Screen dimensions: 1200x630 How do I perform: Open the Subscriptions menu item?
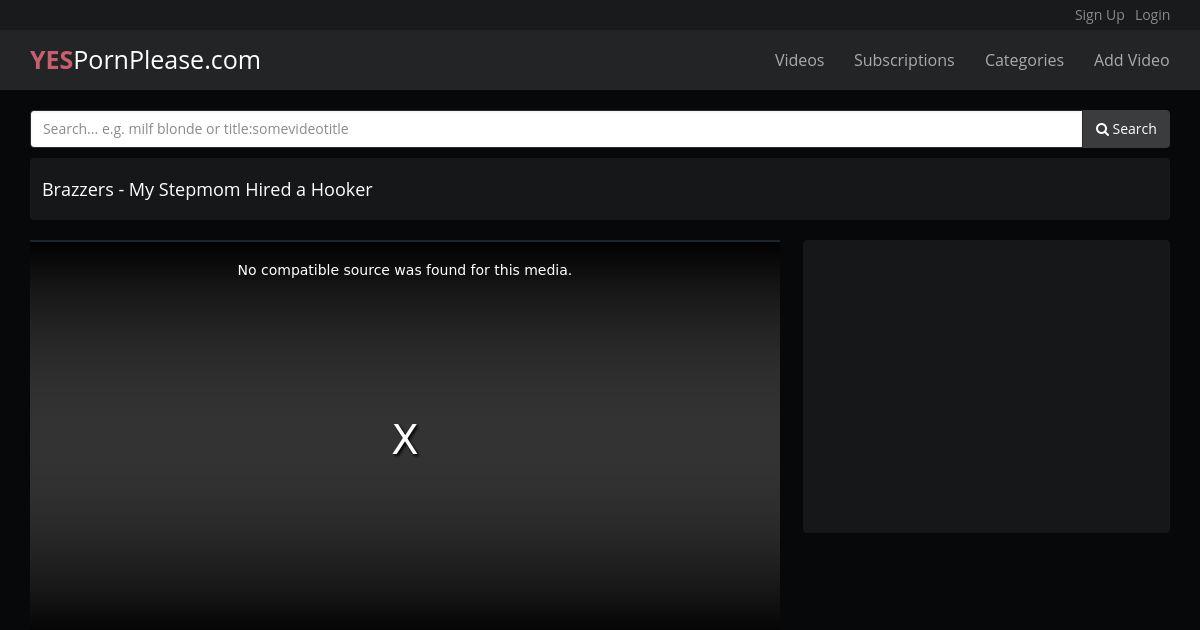(x=904, y=60)
